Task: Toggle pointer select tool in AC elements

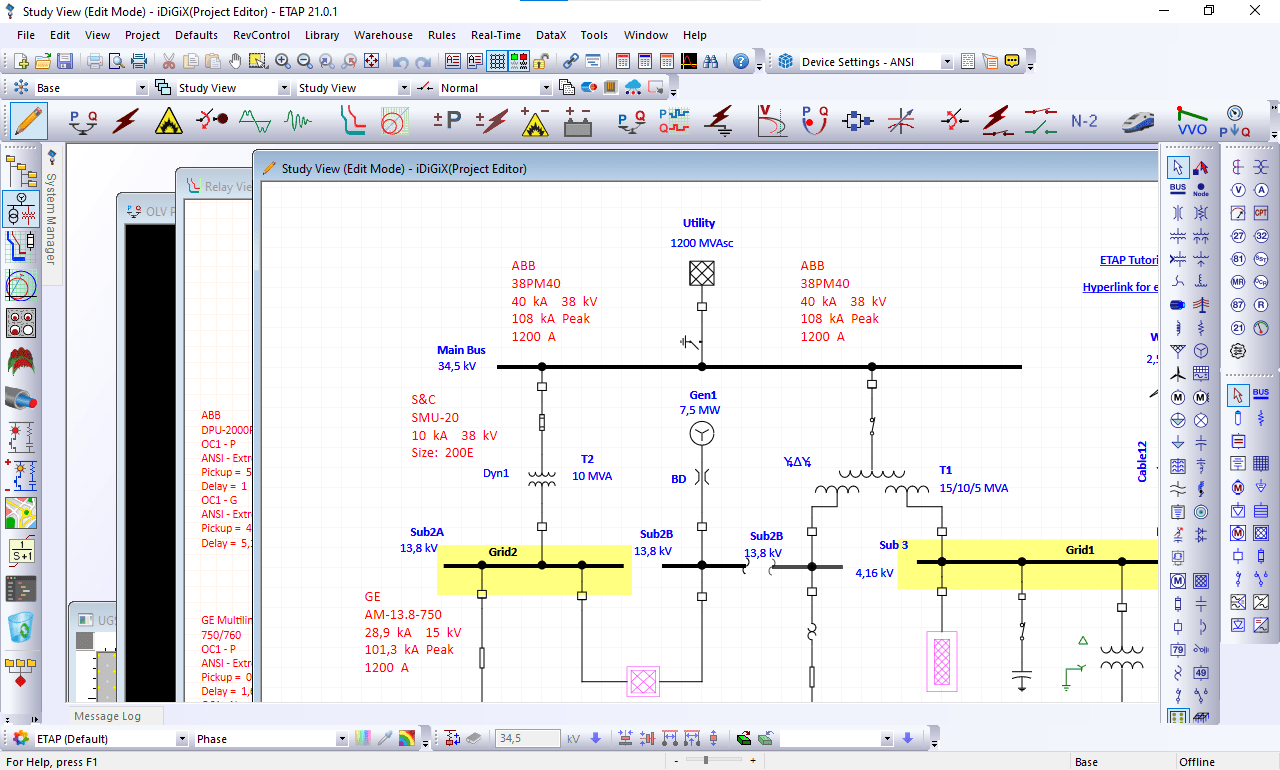Action: point(1178,168)
